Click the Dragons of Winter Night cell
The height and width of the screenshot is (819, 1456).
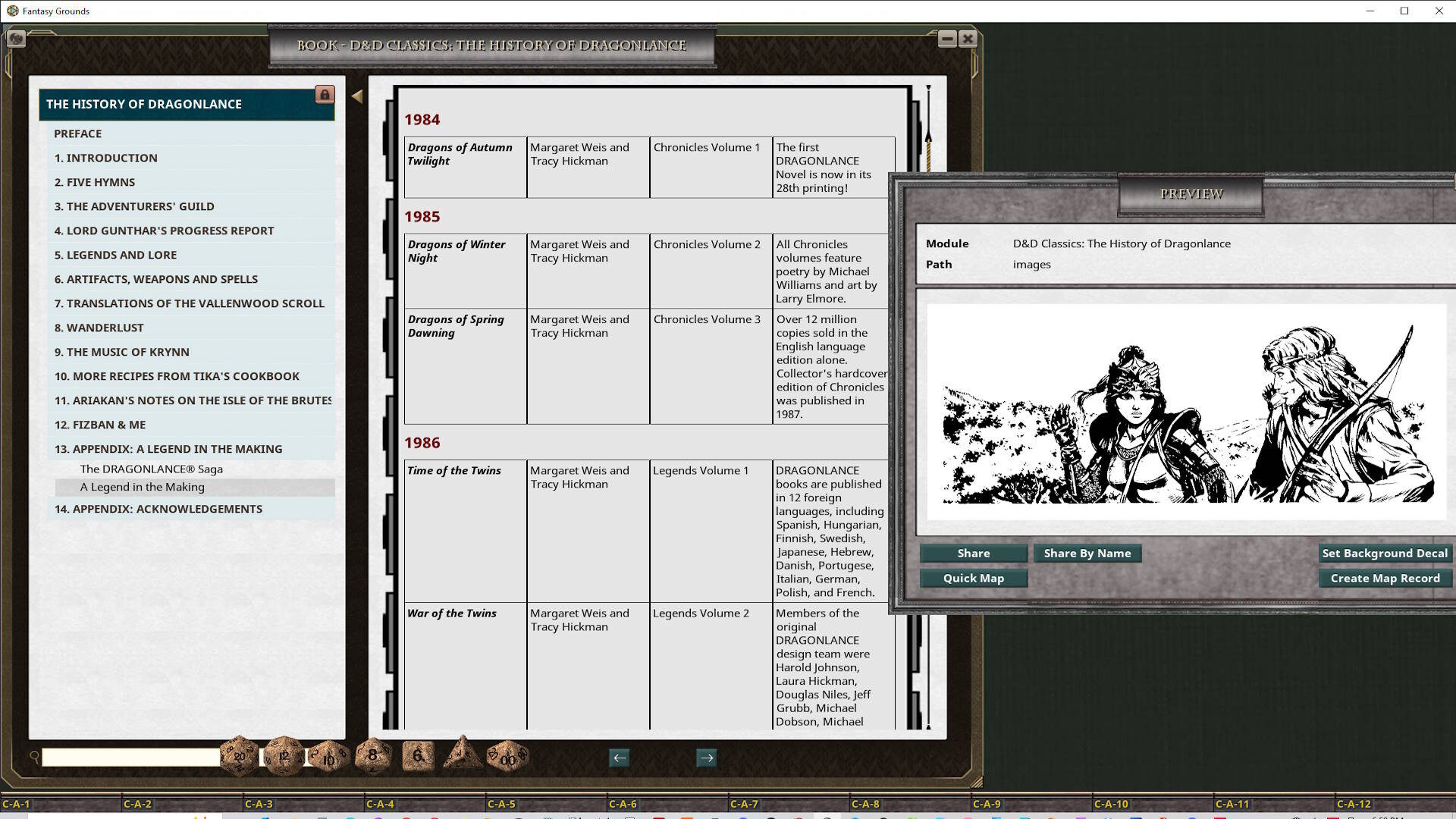coord(466,271)
